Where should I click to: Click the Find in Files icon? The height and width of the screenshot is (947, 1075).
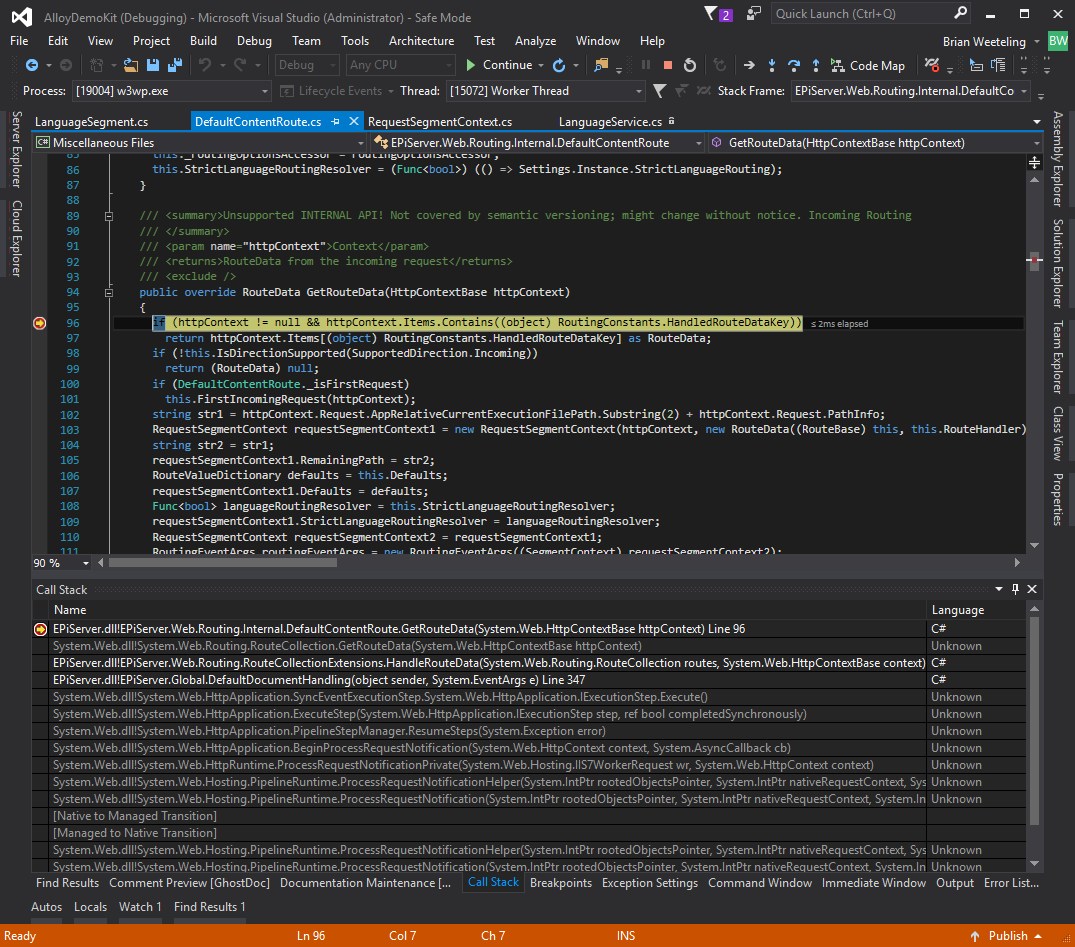pos(601,65)
